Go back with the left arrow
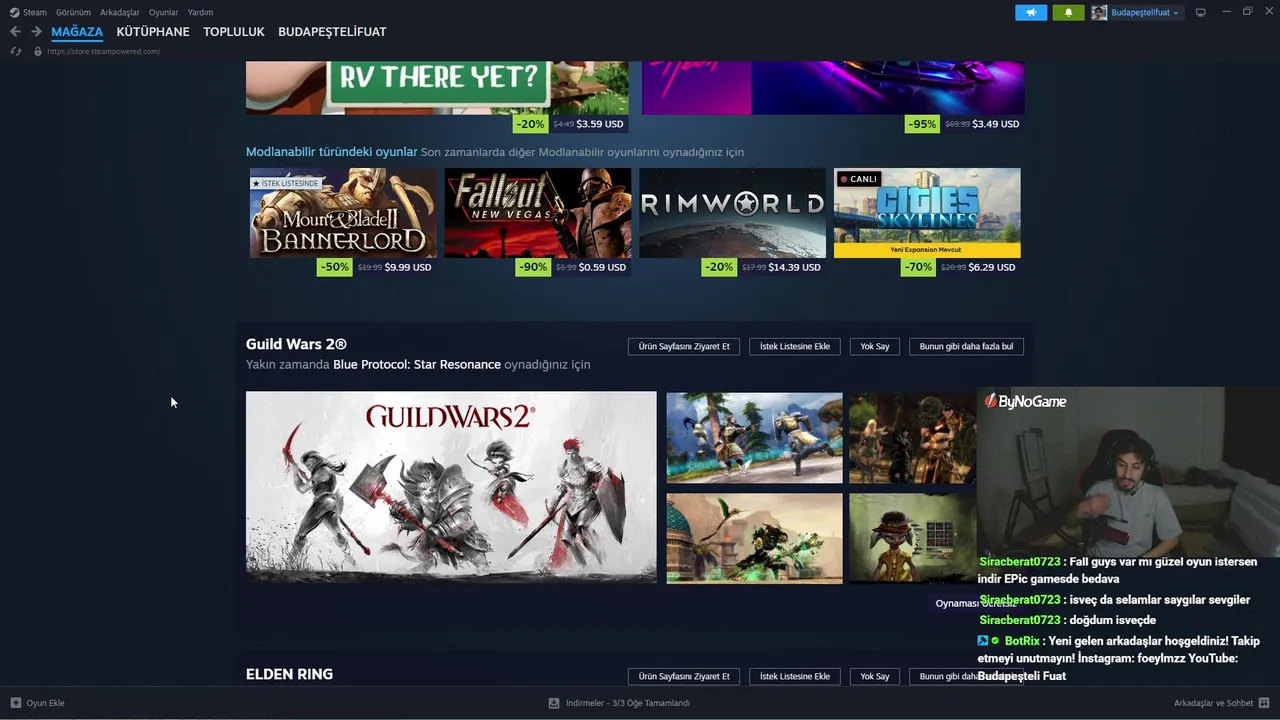Image resolution: width=1280 pixels, height=720 pixels. pyautogui.click(x=15, y=32)
